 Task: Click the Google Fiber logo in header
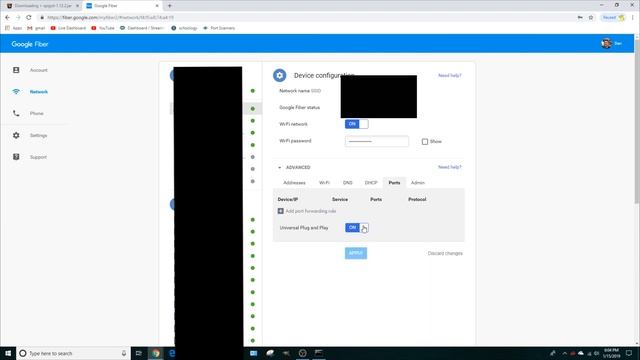tap(30, 44)
